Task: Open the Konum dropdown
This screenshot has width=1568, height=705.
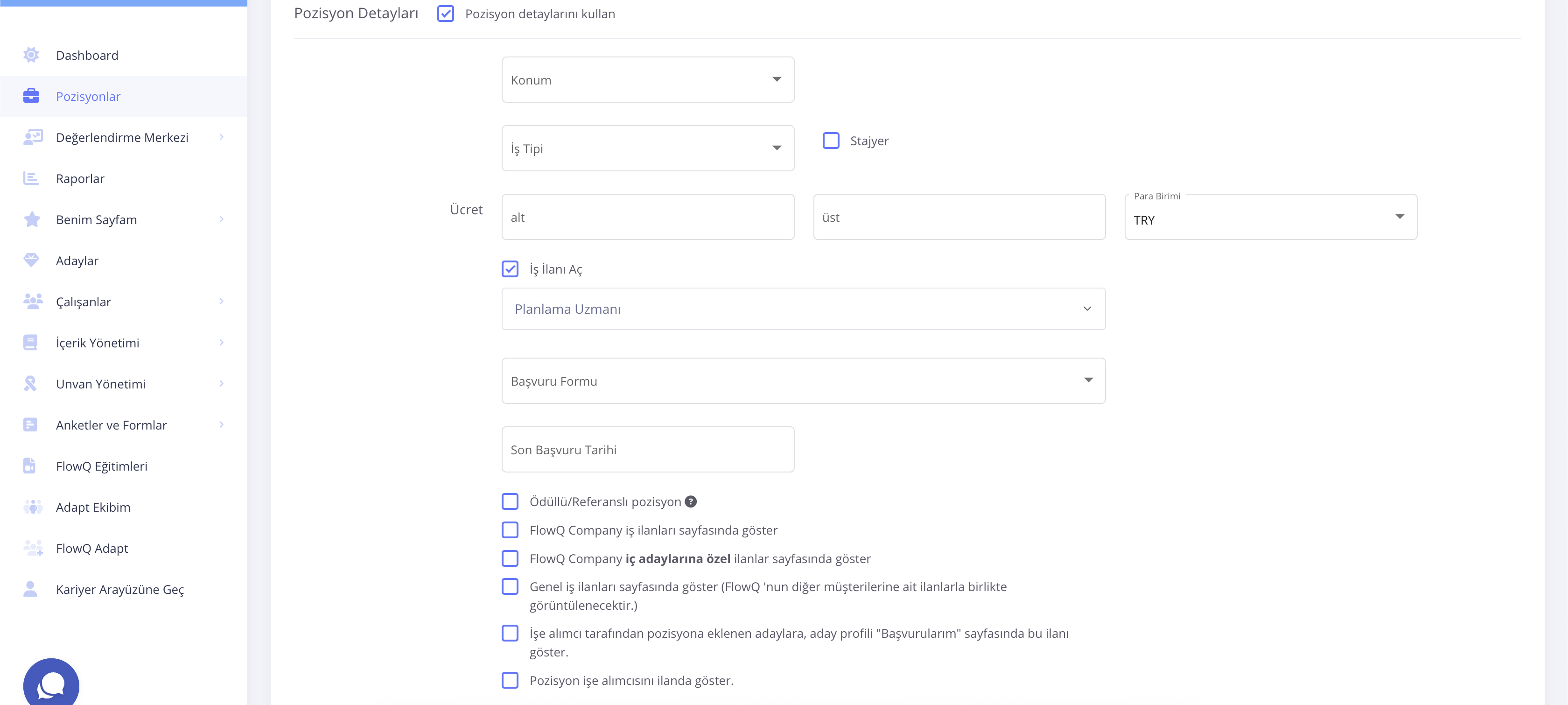Action: (x=647, y=80)
